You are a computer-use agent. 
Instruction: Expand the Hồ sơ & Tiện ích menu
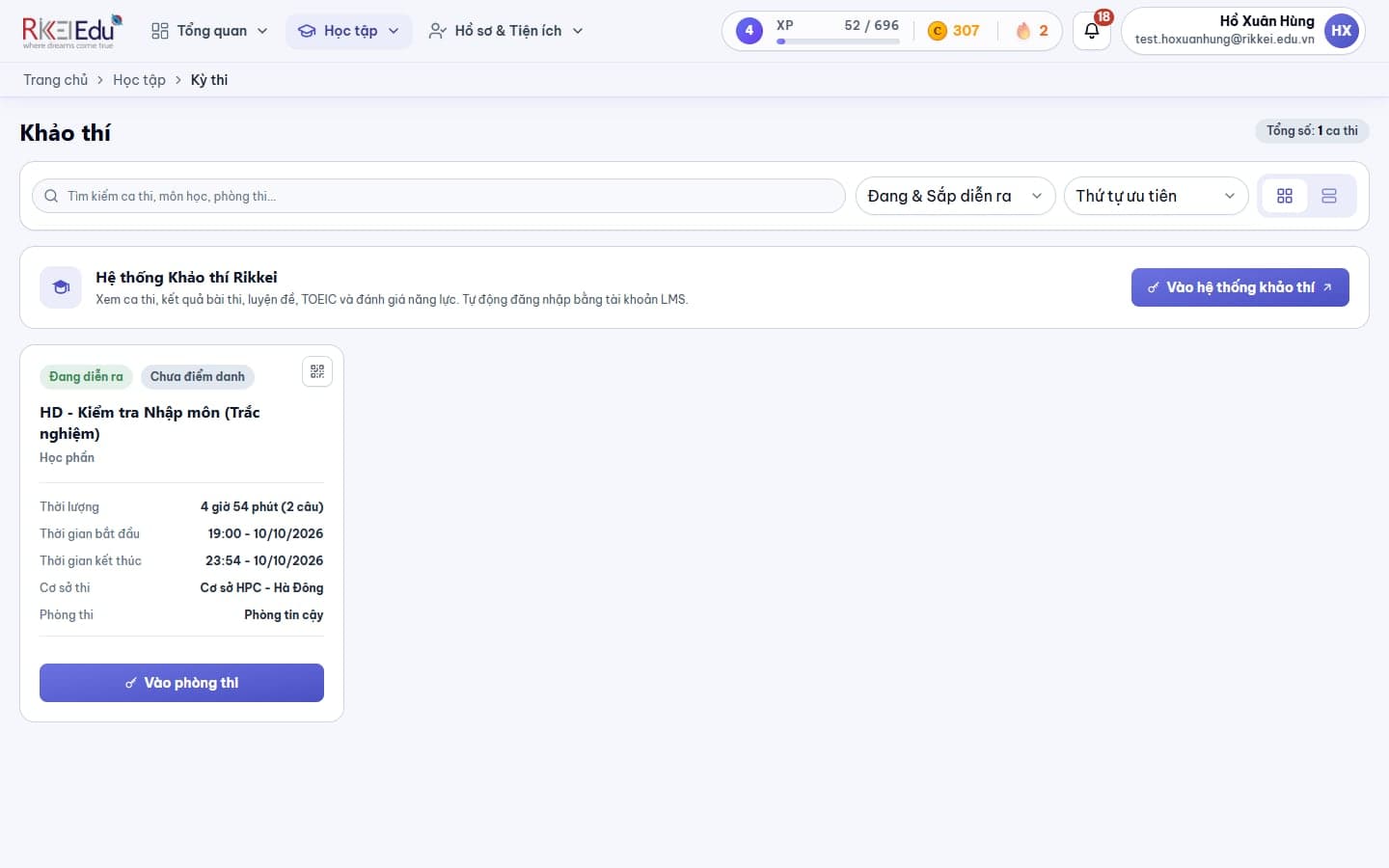pos(506,31)
